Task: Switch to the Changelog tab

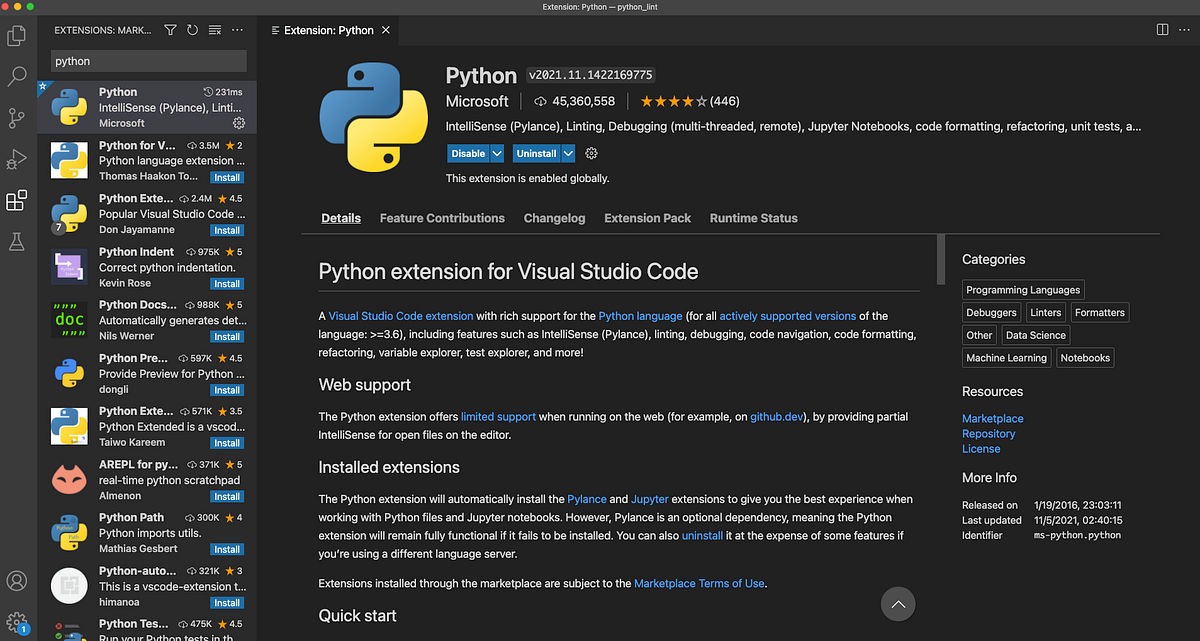Action: [554, 218]
